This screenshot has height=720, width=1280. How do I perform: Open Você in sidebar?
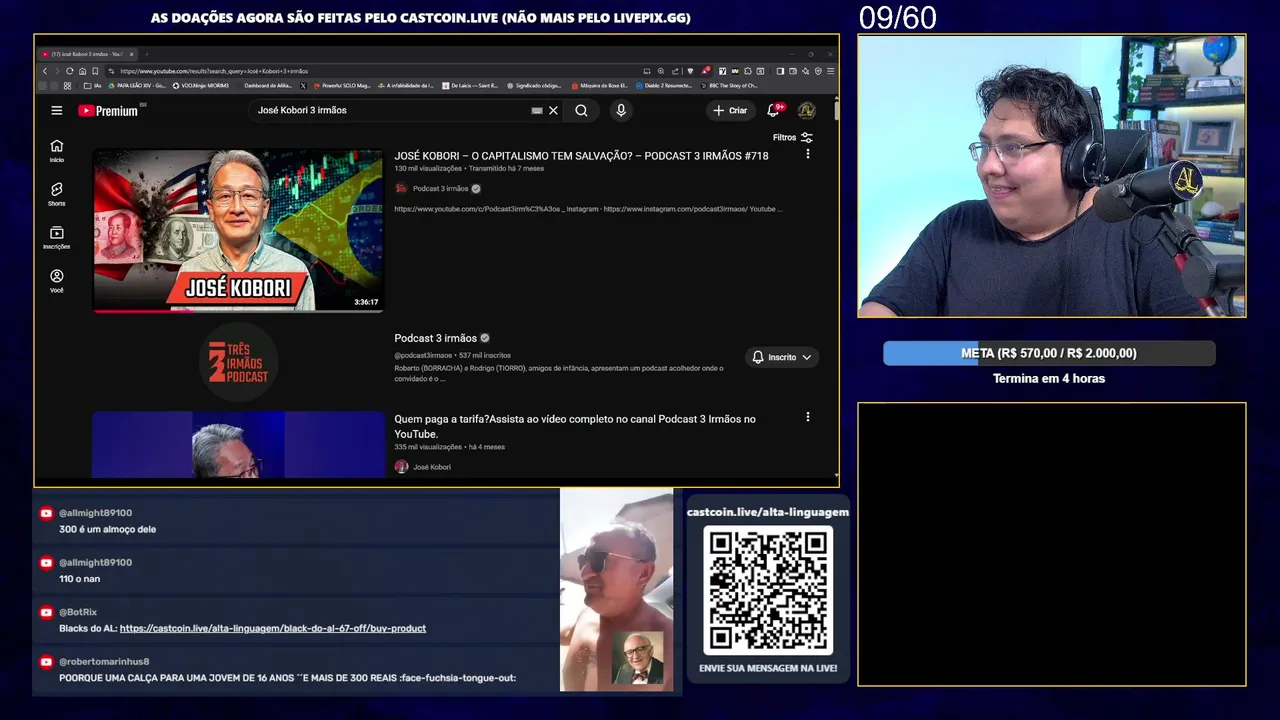(x=57, y=281)
